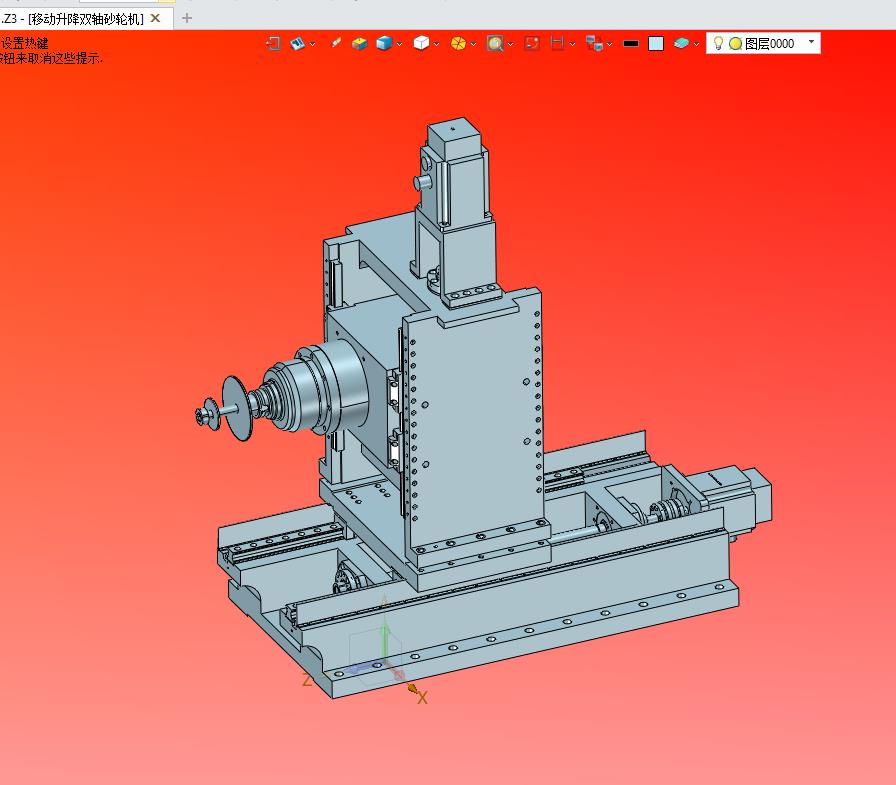Add a new tab with plus button
896x785 pixels.
click(x=187, y=18)
